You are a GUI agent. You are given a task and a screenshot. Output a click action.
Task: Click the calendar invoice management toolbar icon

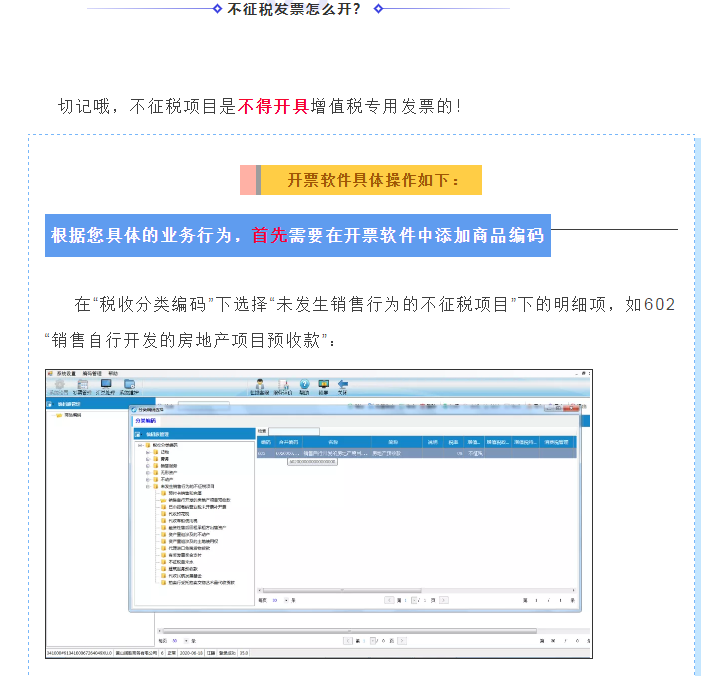tap(83, 384)
